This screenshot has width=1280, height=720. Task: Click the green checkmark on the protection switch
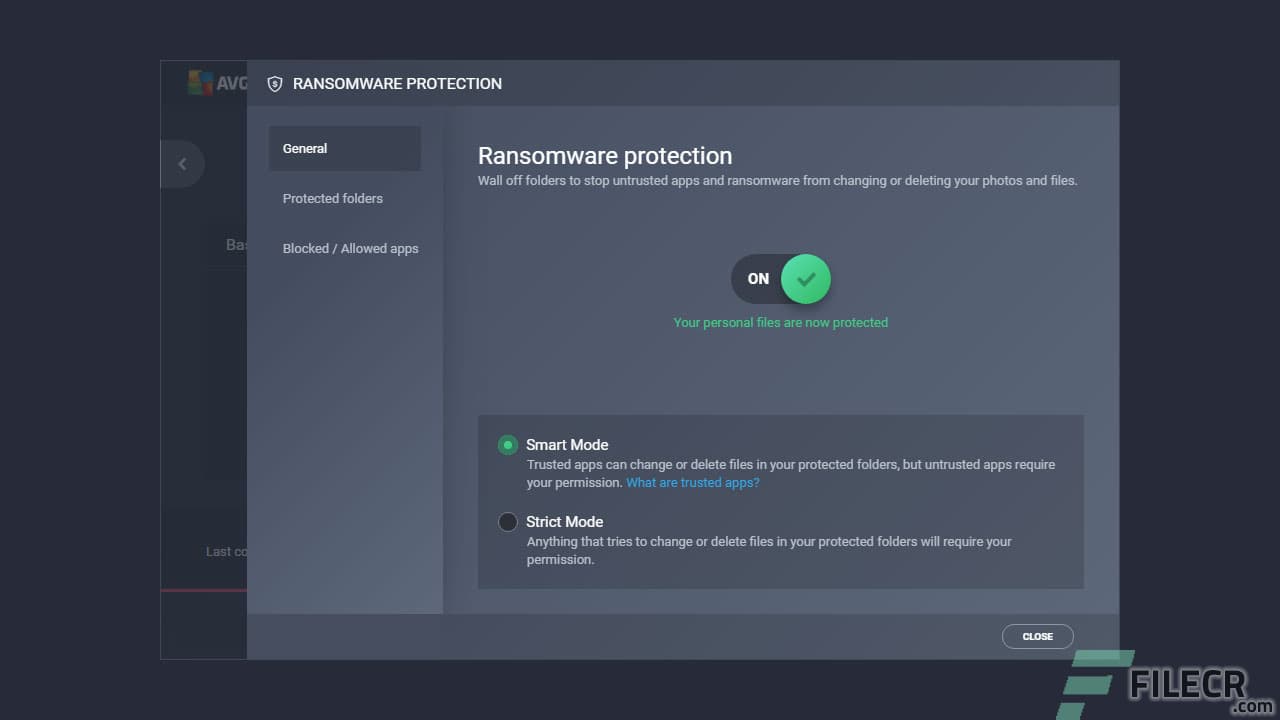coord(806,279)
